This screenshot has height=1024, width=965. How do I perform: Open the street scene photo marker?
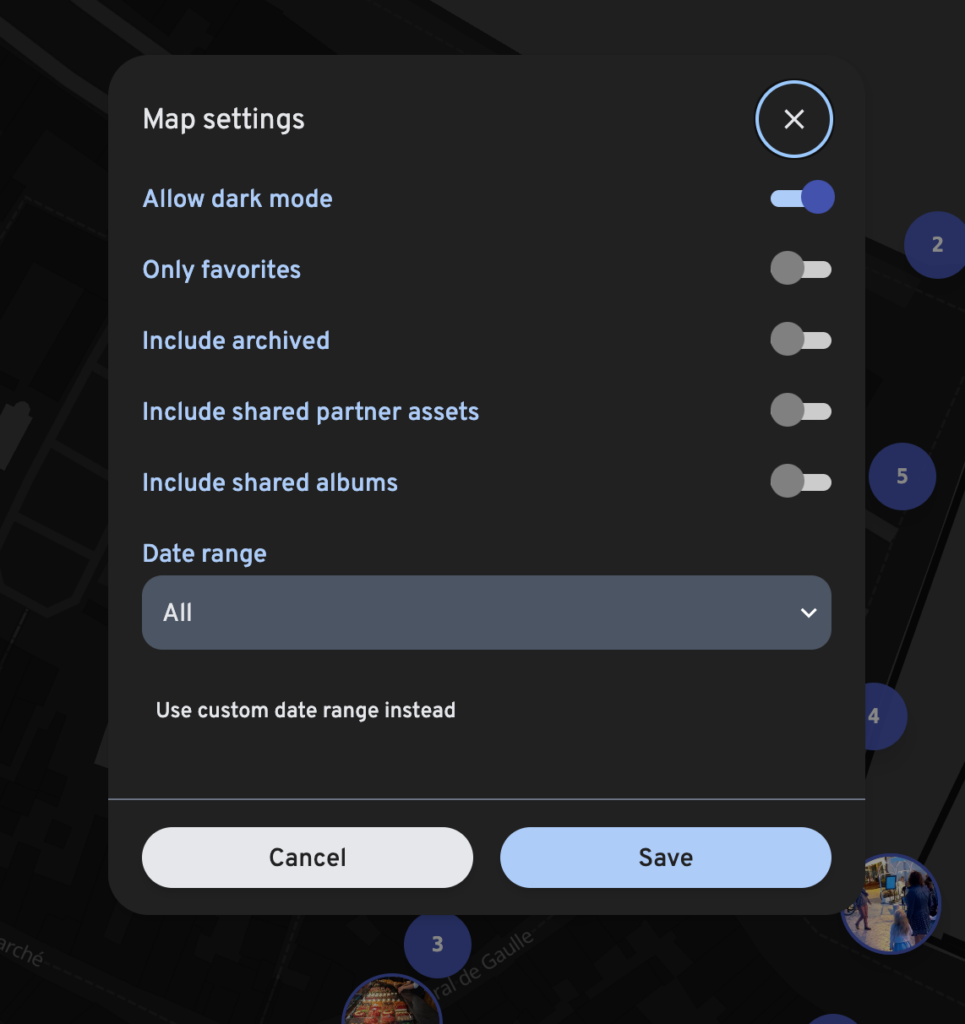(x=891, y=904)
